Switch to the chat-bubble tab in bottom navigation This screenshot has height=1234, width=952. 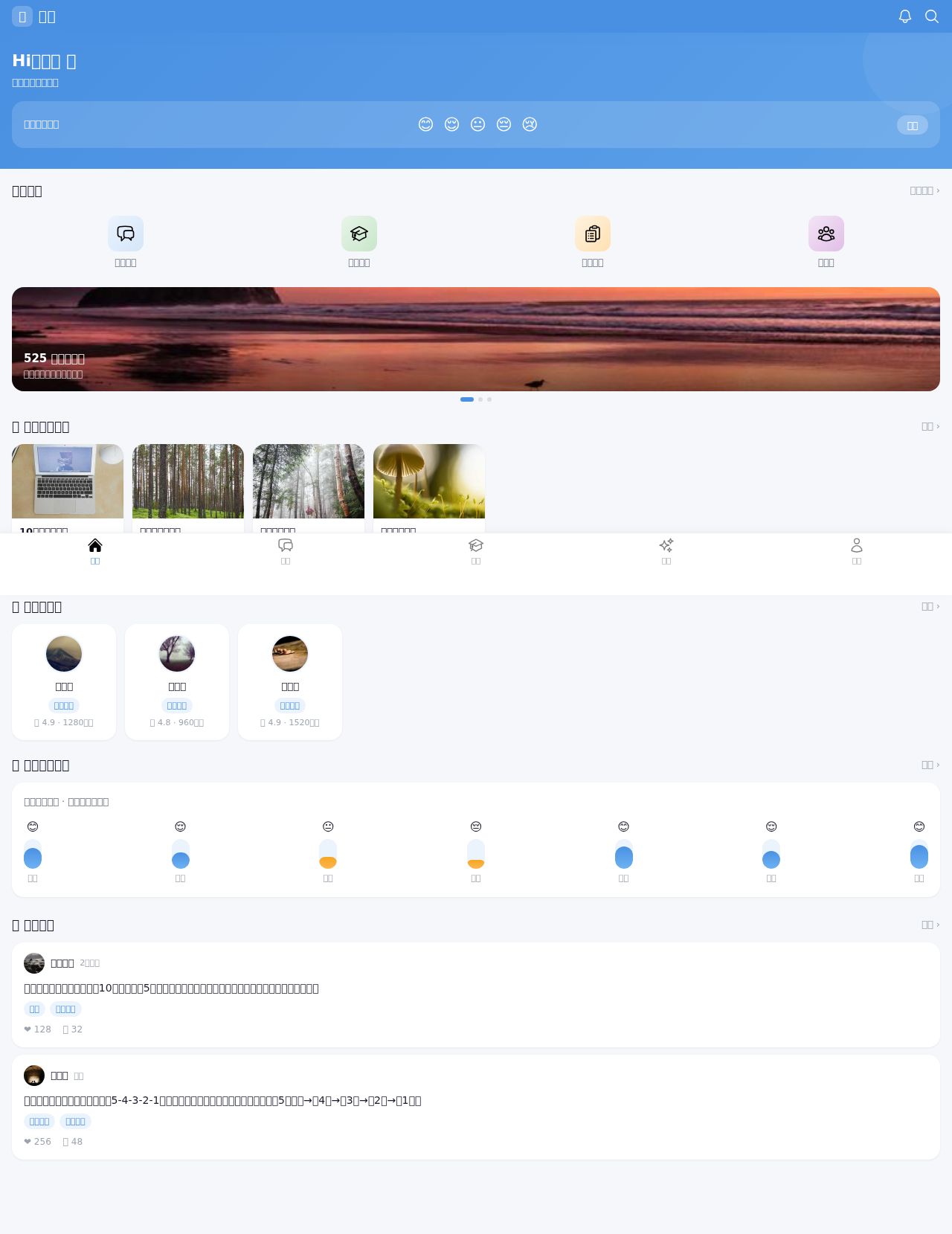coord(286,551)
